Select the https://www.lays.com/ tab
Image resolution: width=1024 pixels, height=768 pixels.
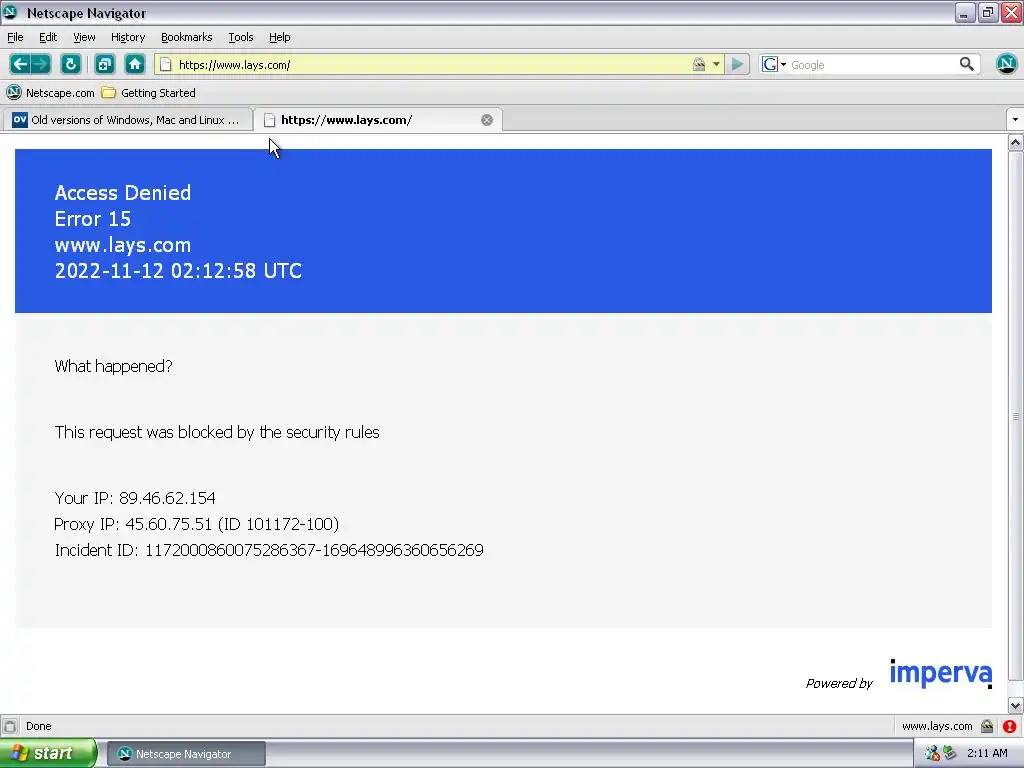tap(377, 120)
